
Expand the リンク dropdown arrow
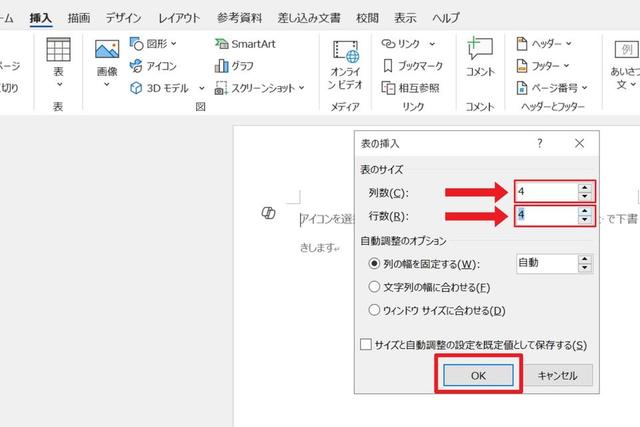tap(432, 44)
